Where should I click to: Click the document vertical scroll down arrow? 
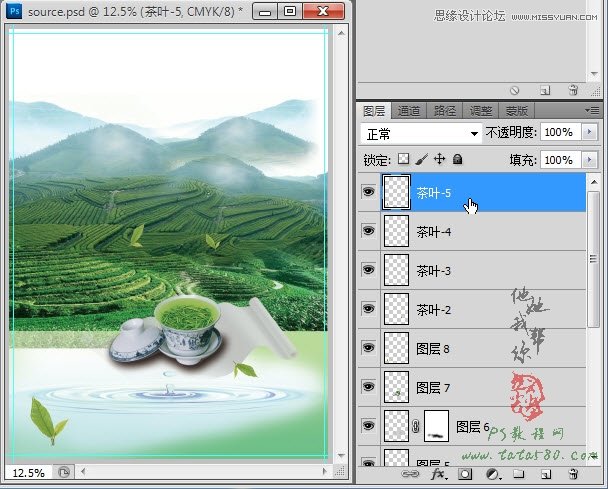coord(341,455)
